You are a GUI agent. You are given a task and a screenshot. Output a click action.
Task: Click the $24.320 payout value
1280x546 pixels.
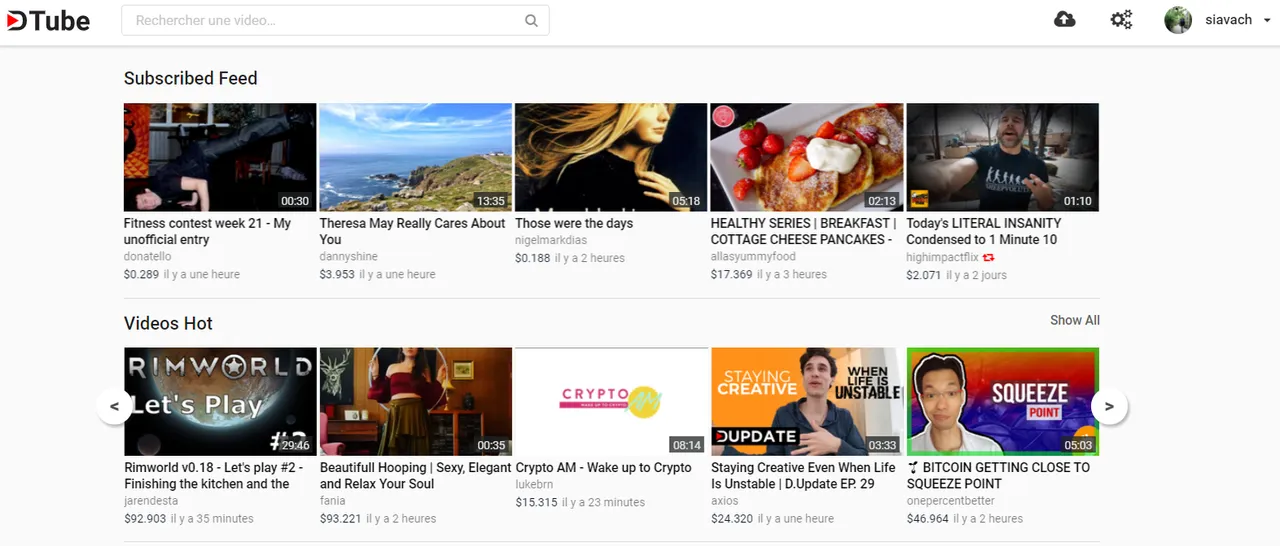coord(732,518)
